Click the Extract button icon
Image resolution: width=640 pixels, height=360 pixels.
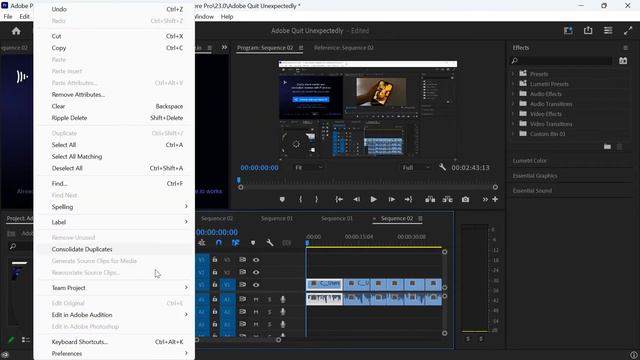[447, 200]
